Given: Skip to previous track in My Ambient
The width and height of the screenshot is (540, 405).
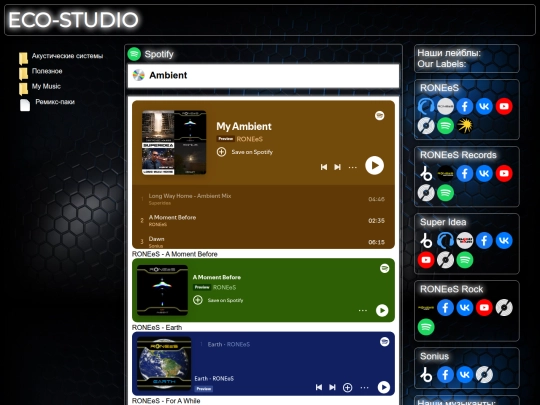Looking at the screenshot, I should (324, 167).
